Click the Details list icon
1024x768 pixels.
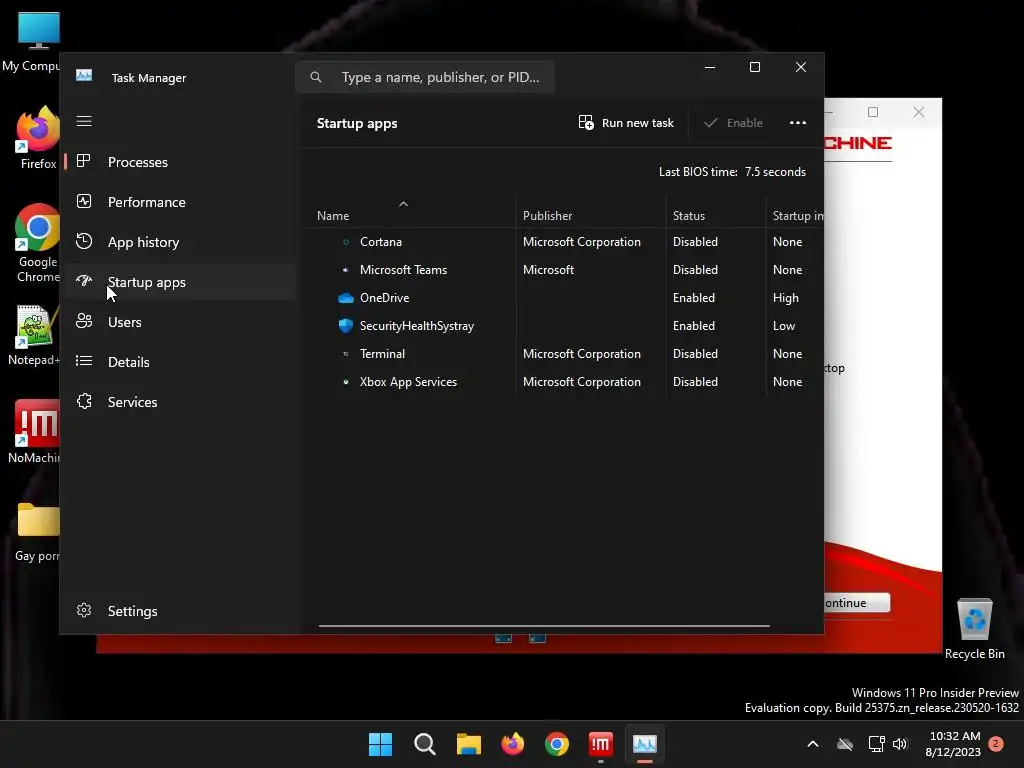click(84, 361)
